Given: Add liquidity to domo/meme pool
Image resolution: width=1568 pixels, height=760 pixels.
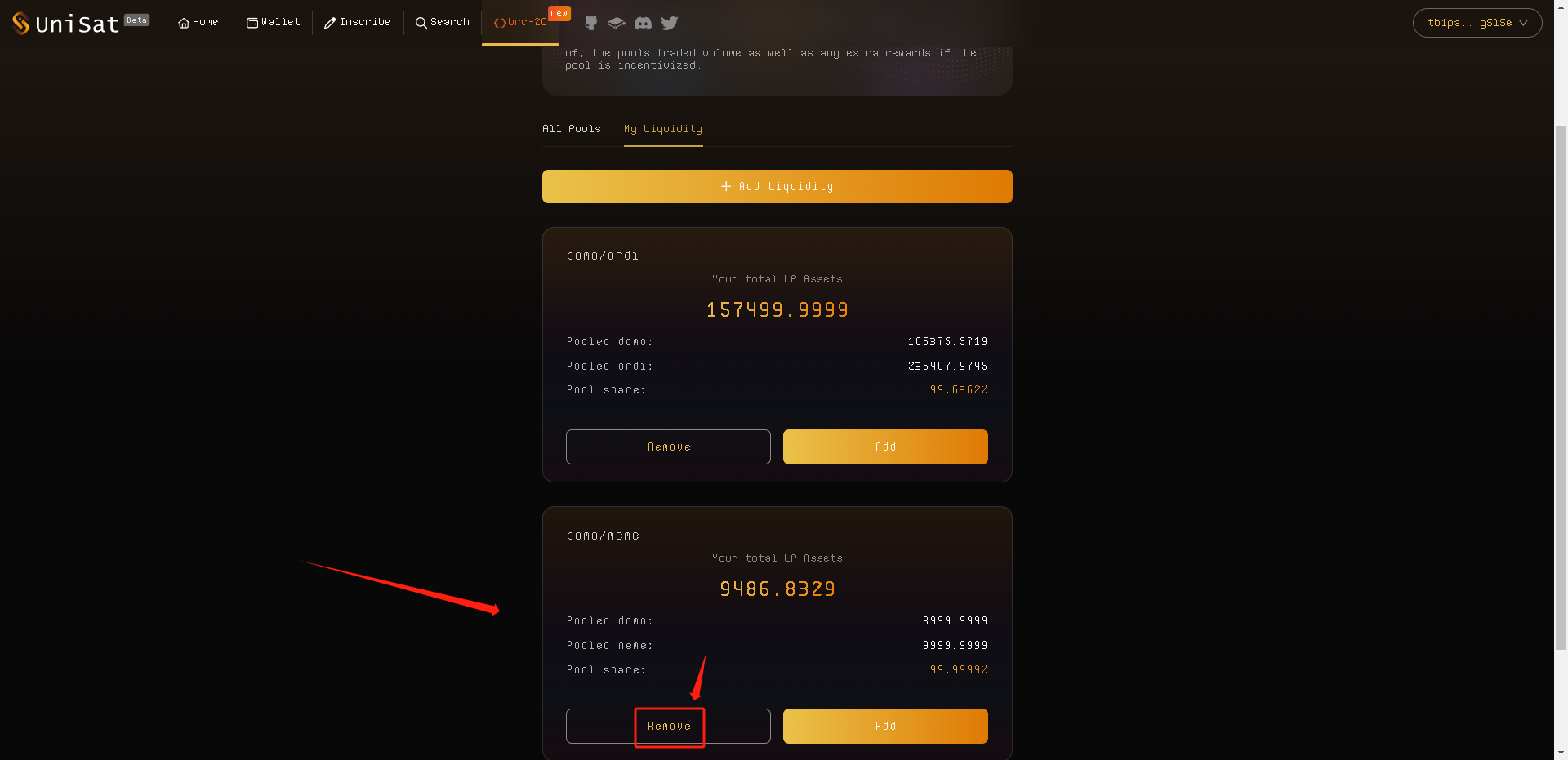Looking at the screenshot, I should pyautogui.click(x=885, y=727).
